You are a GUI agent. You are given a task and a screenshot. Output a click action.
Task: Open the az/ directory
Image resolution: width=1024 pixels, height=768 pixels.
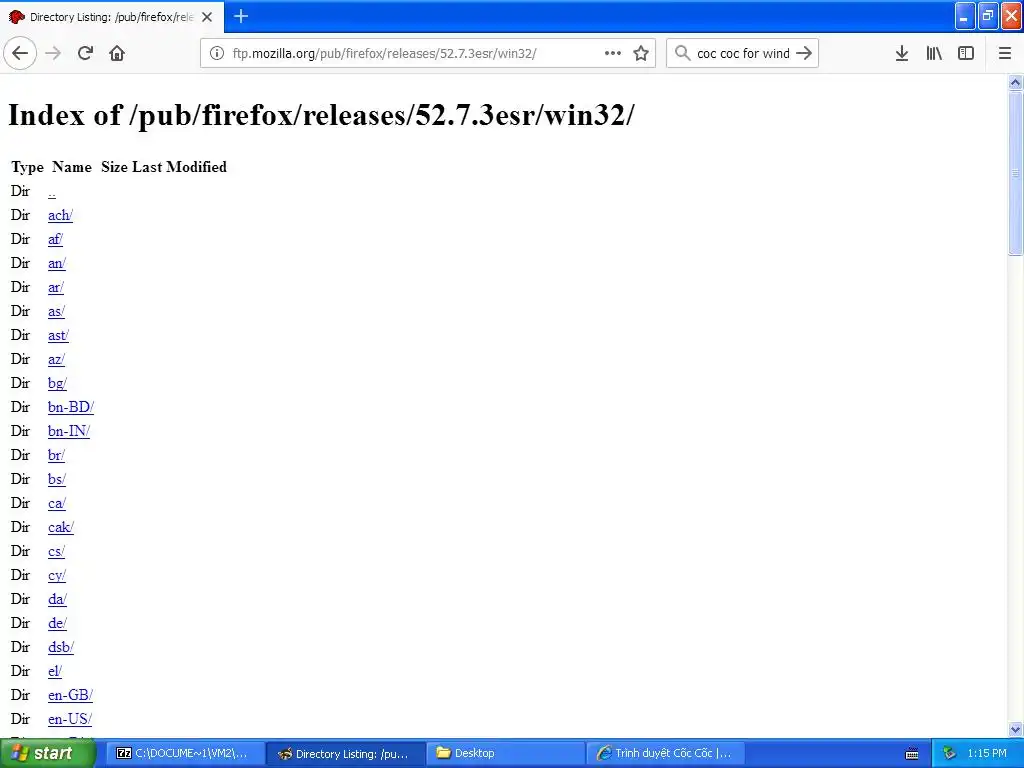[56, 360]
